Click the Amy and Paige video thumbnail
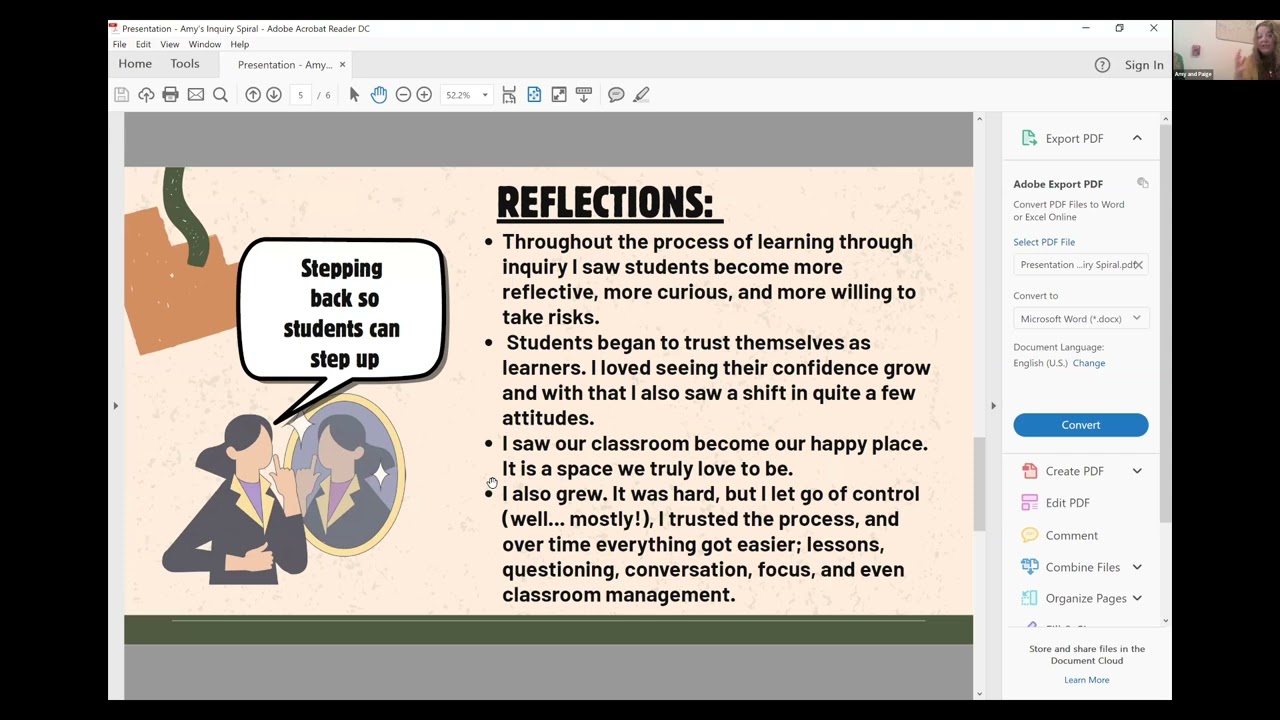This screenshot has height=720, width=1280. [x=1226, y=50]
